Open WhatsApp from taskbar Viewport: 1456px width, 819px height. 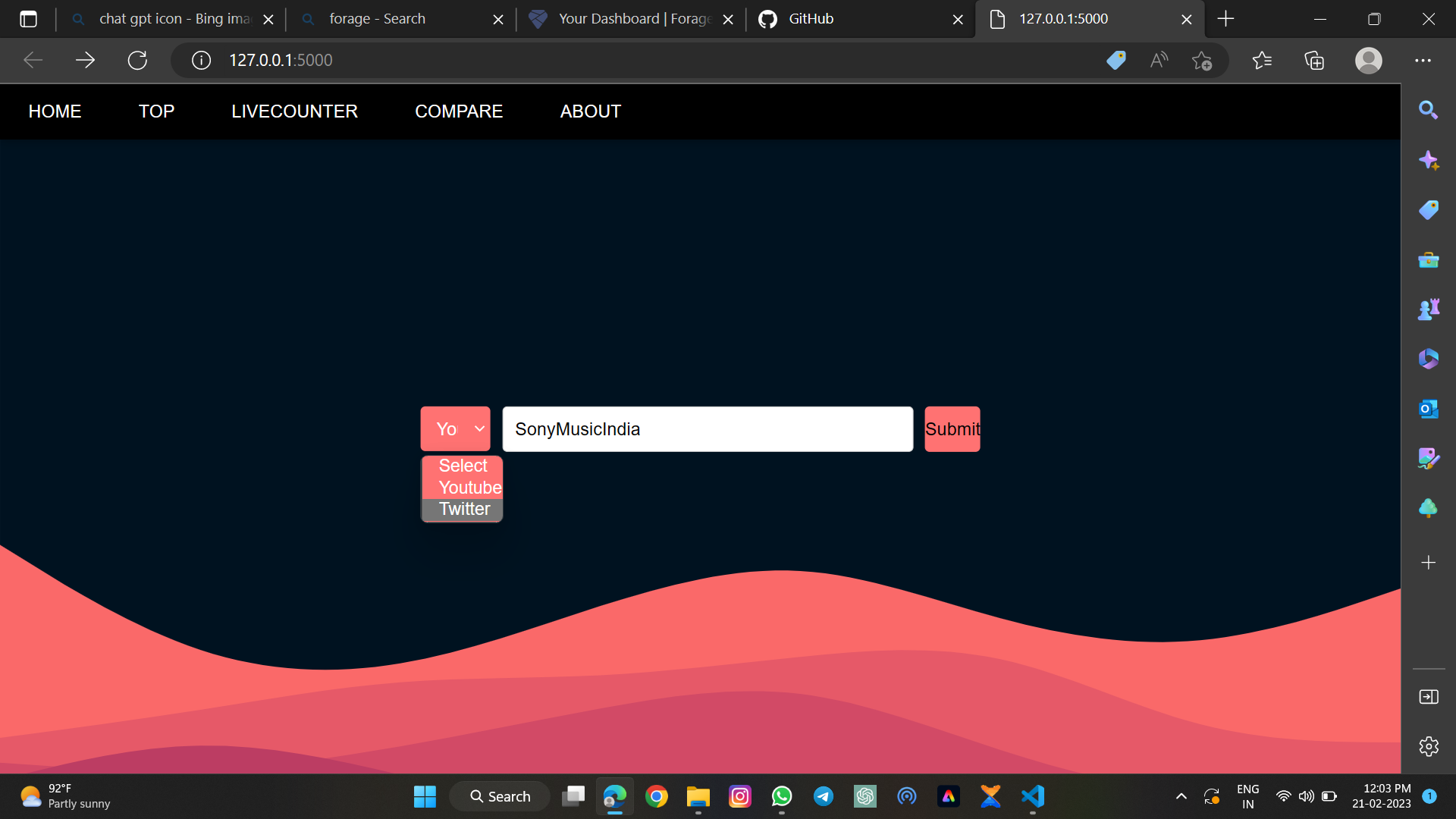[782, 796]
